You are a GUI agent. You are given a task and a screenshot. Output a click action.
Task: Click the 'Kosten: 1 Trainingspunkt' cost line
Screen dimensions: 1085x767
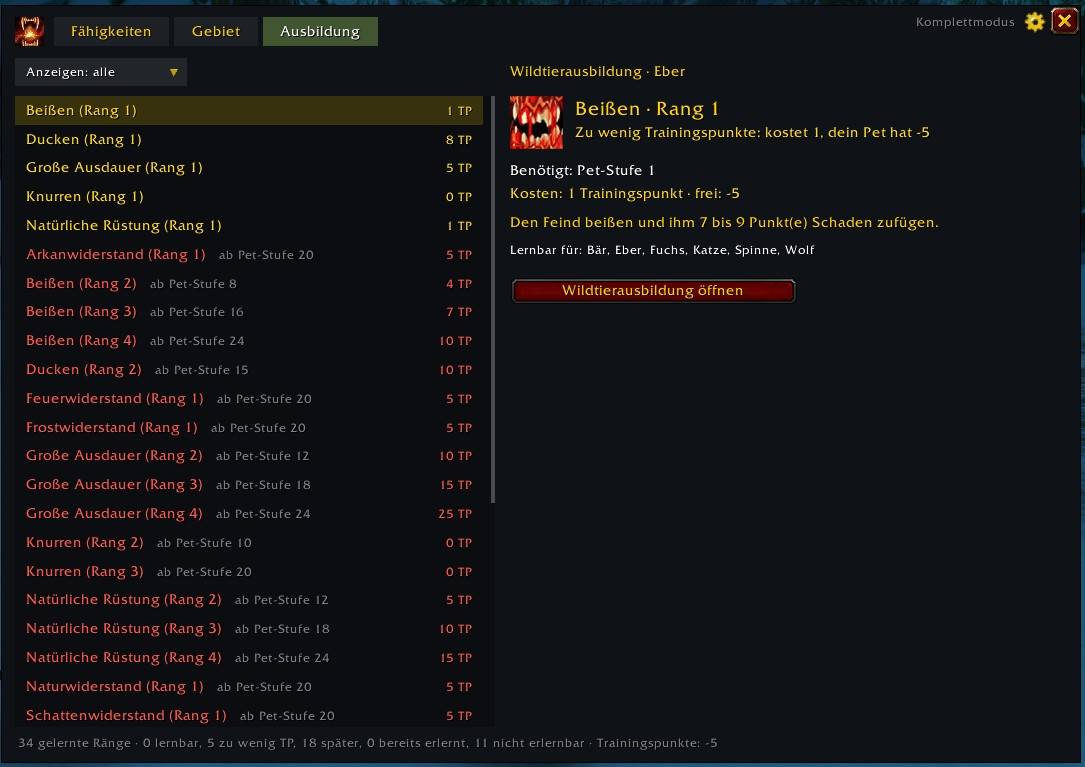[625, 194]
